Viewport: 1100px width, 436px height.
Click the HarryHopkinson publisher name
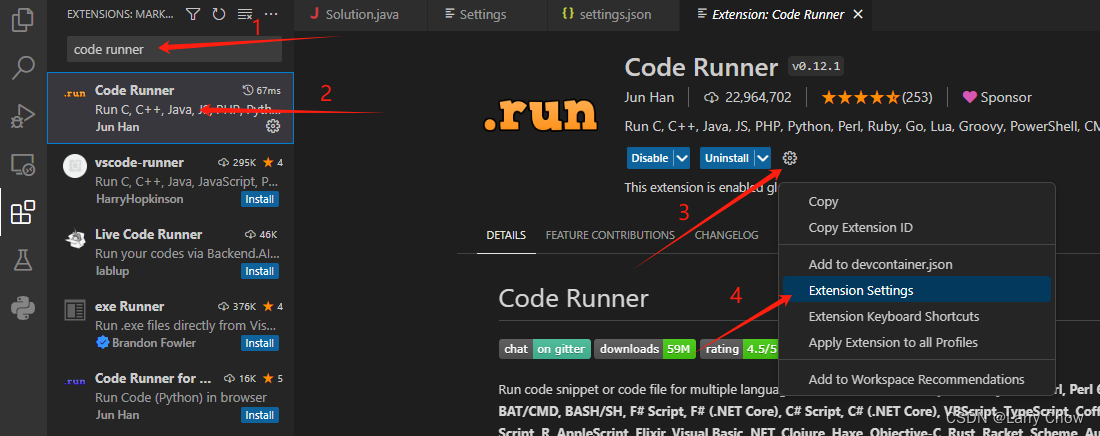[139, 199]
